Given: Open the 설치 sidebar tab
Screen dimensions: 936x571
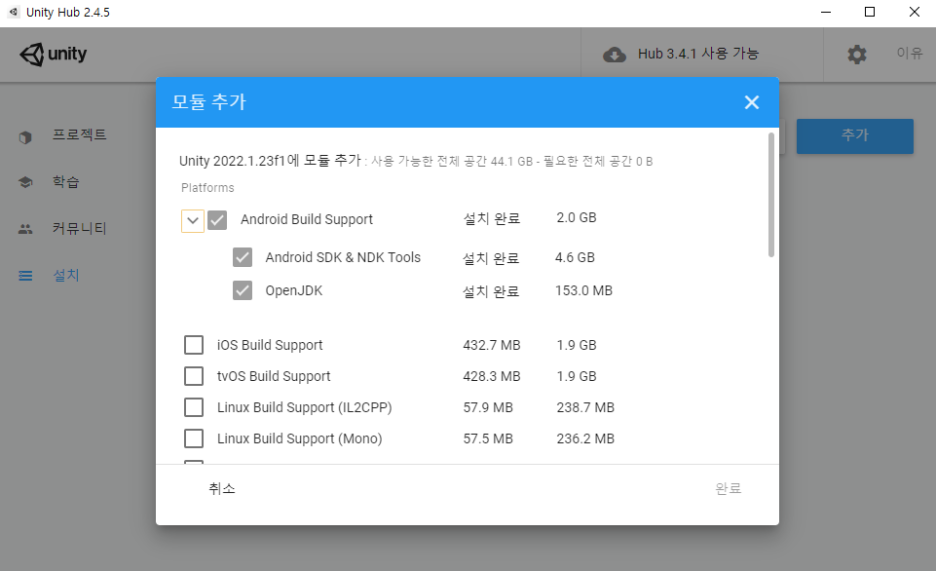Looking at the screenshot, I should click(66, 275).
